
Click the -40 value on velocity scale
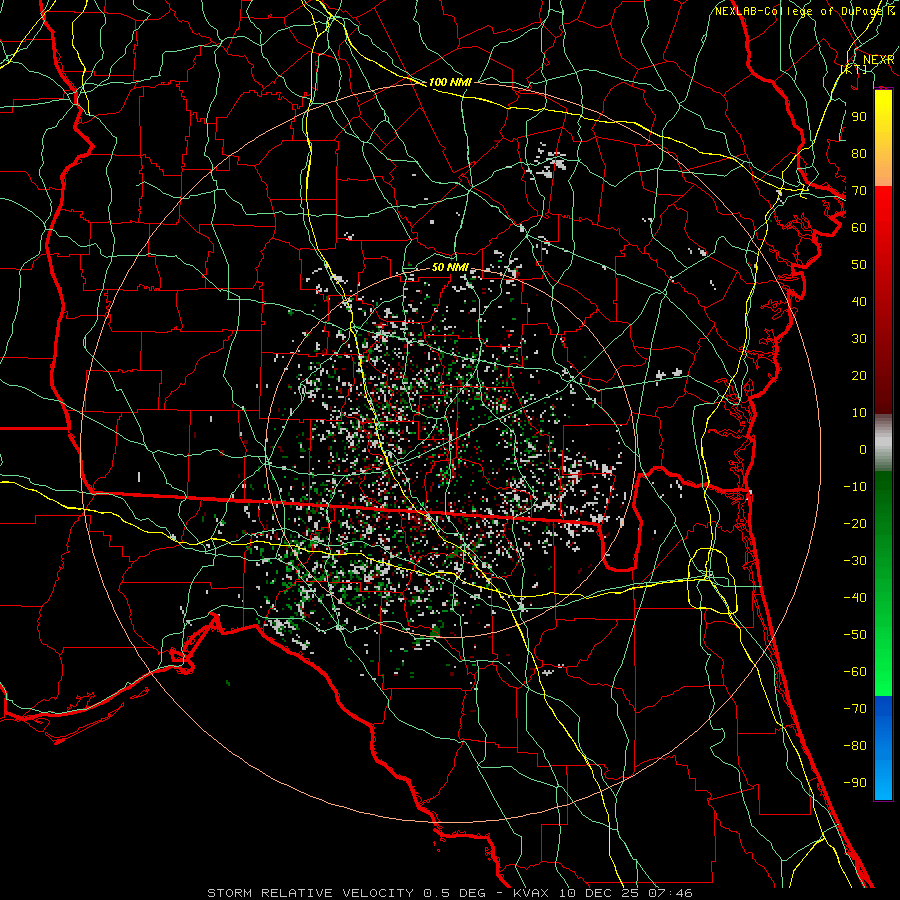pyautogui.click(x=855, y=598)
